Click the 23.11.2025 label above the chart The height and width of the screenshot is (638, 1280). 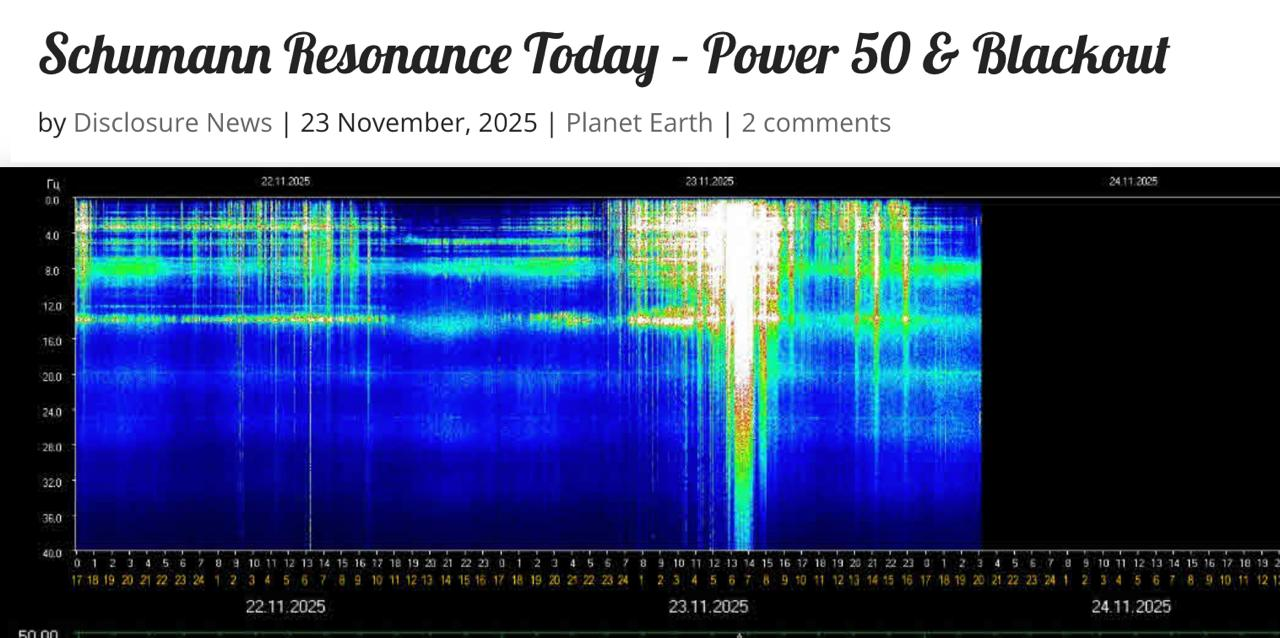[709, 182]
